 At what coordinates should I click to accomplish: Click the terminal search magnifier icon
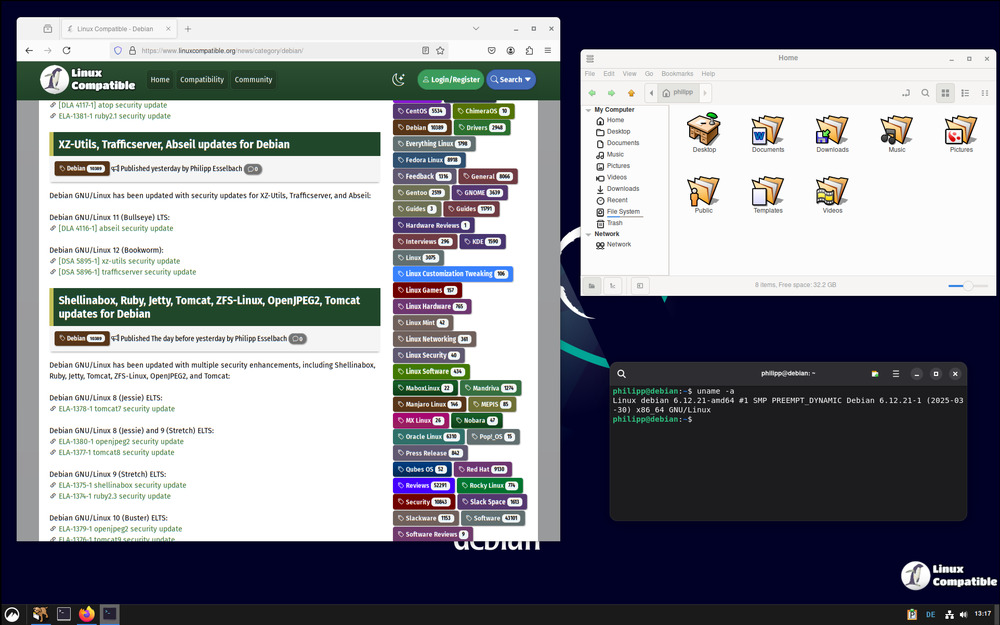click(x=621, y=373)
